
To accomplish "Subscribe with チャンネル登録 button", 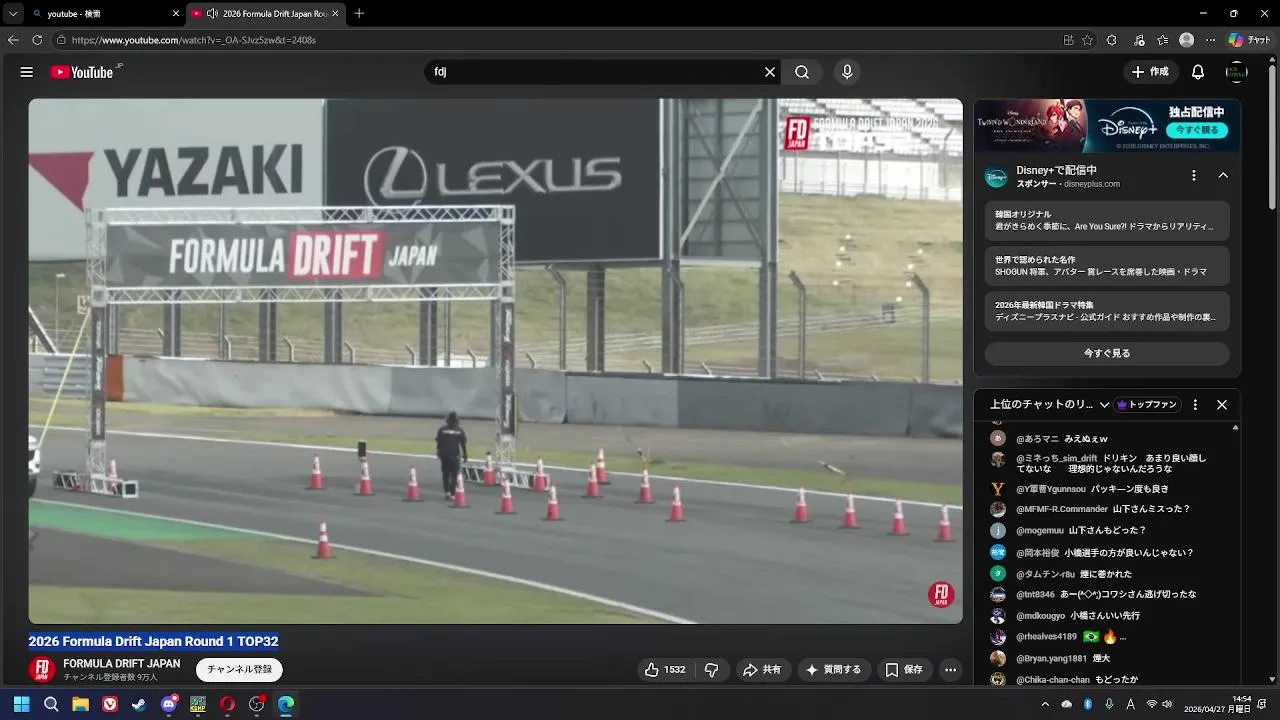I will pyautogui.click(x=239, y=670).
